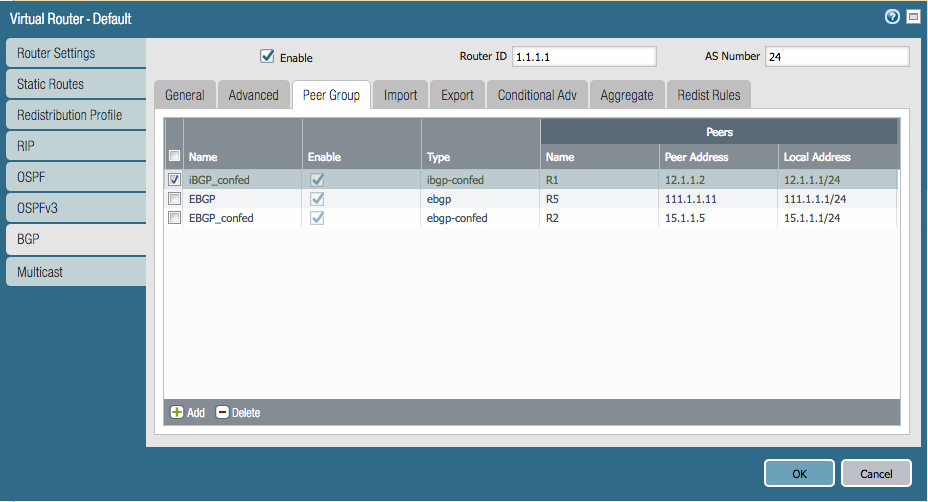Open the Redist Rules tab
The height and width of the screenshot is (502, 928).
[708, 95]
